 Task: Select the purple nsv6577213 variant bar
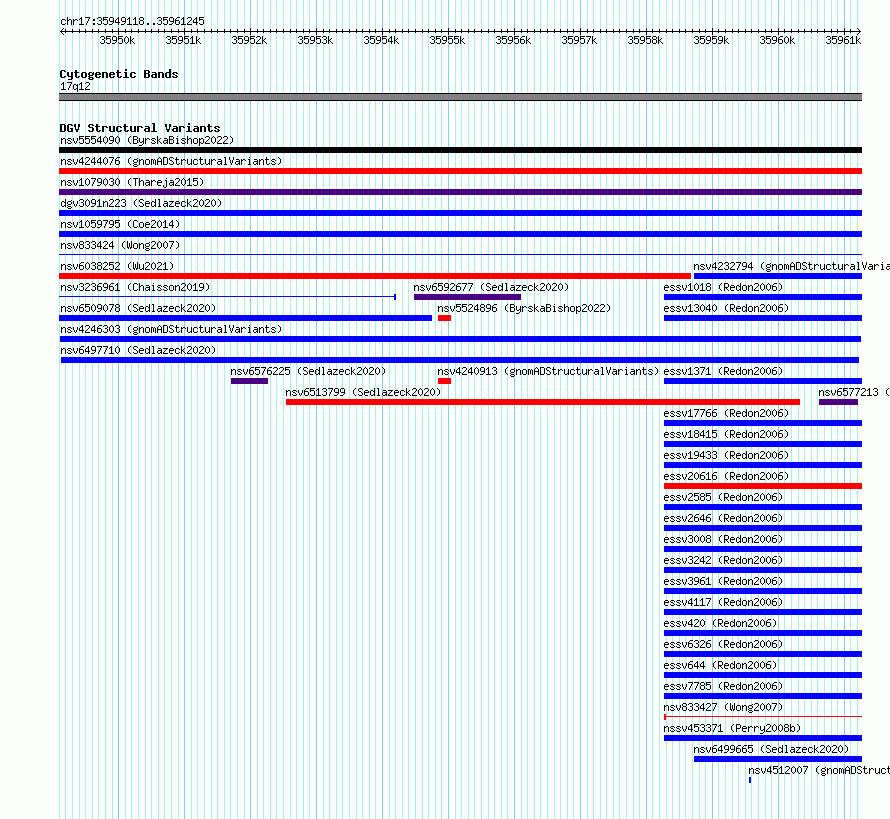click(x=838, y=402)
